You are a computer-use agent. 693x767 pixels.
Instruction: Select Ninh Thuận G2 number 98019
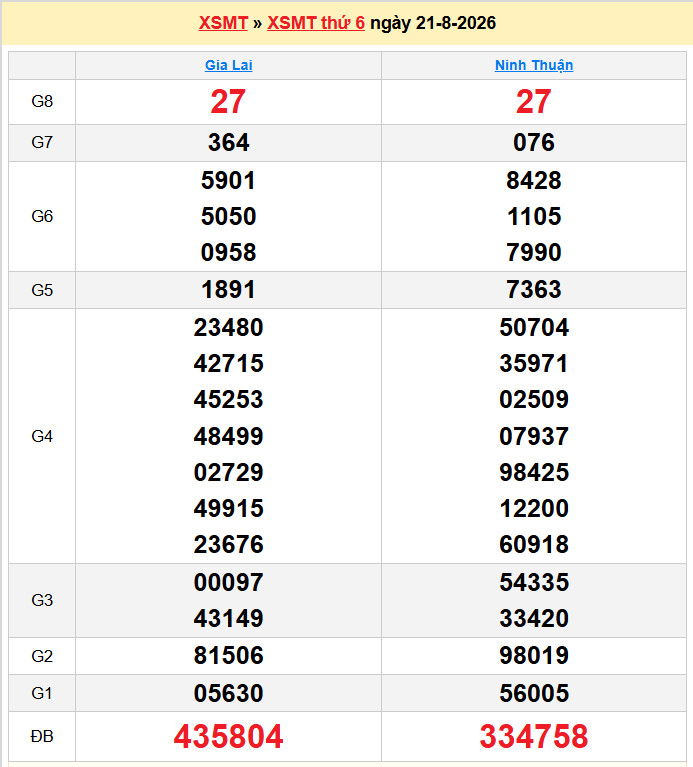(x=534, y=655)
